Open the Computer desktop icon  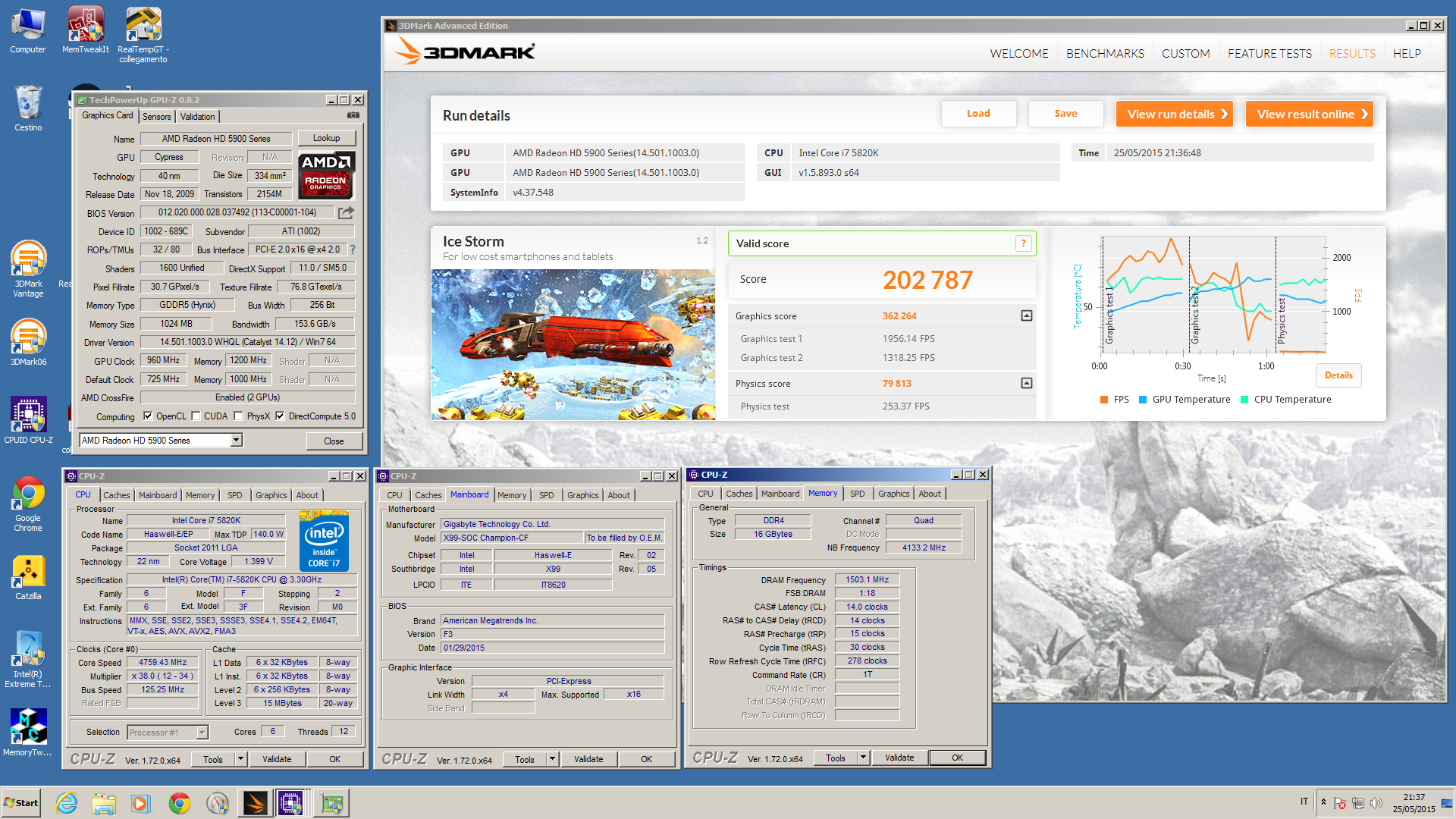click(x=28, y=30)
